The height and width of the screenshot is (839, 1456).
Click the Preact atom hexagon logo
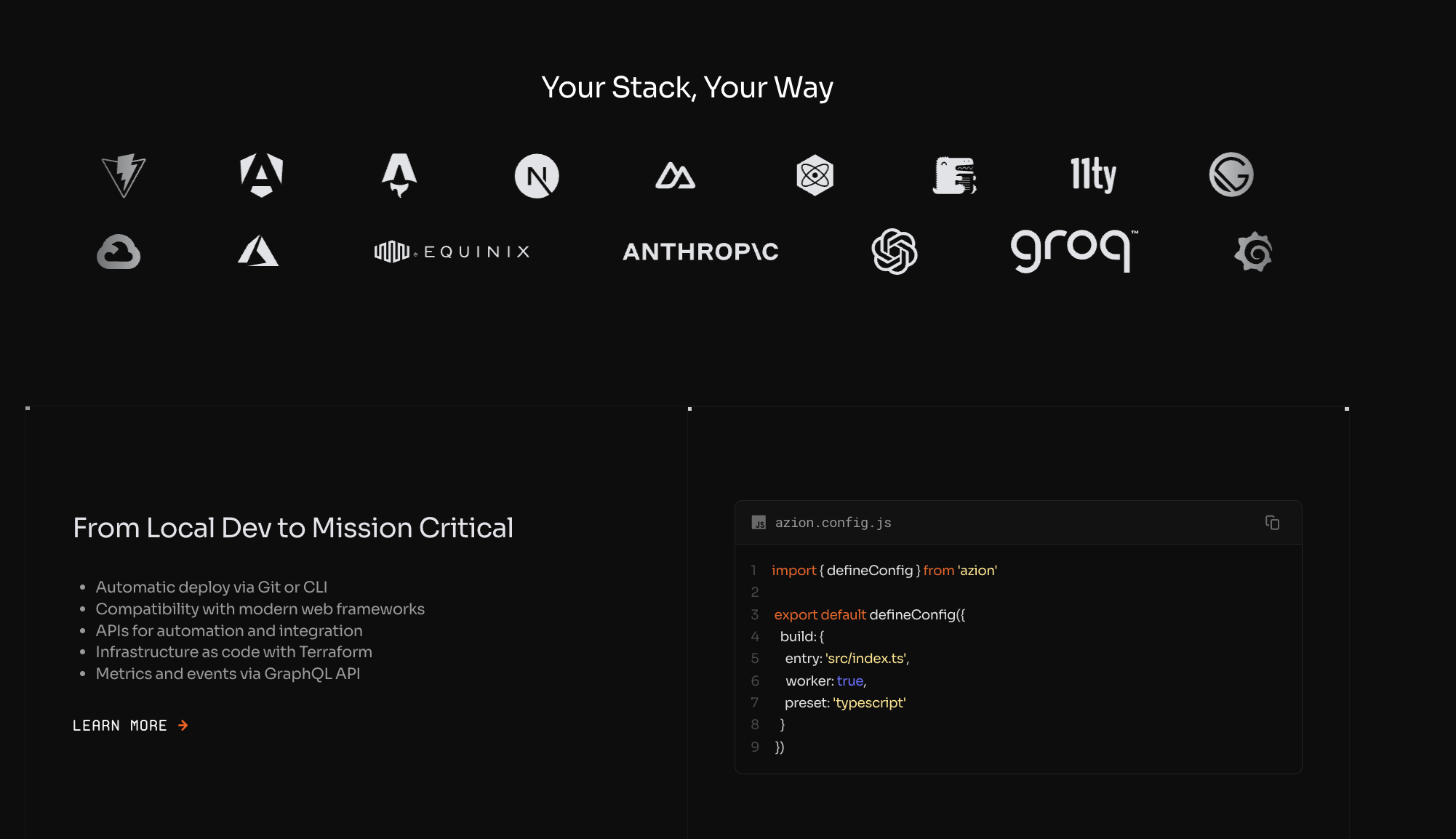[815, 175]
